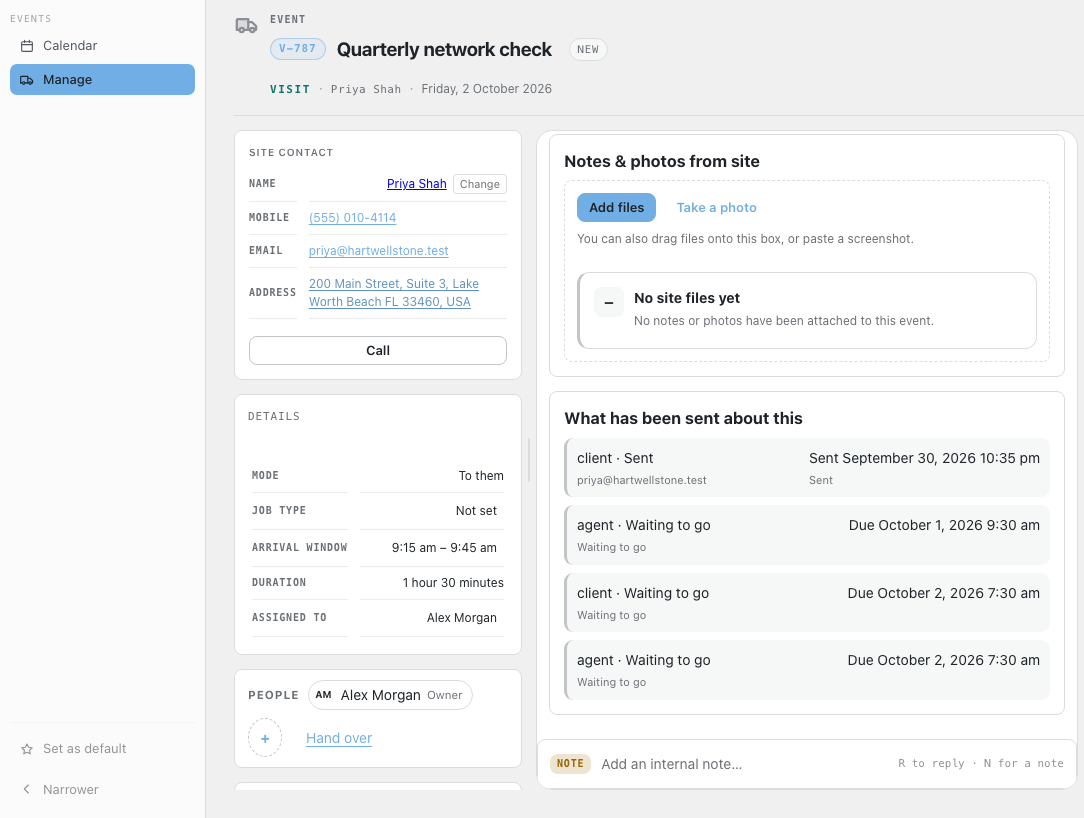The height and width of the screenshot is (818, 1084).
Task: Click the truck icon beside EVENT header
Action: [x=246, y=26]
